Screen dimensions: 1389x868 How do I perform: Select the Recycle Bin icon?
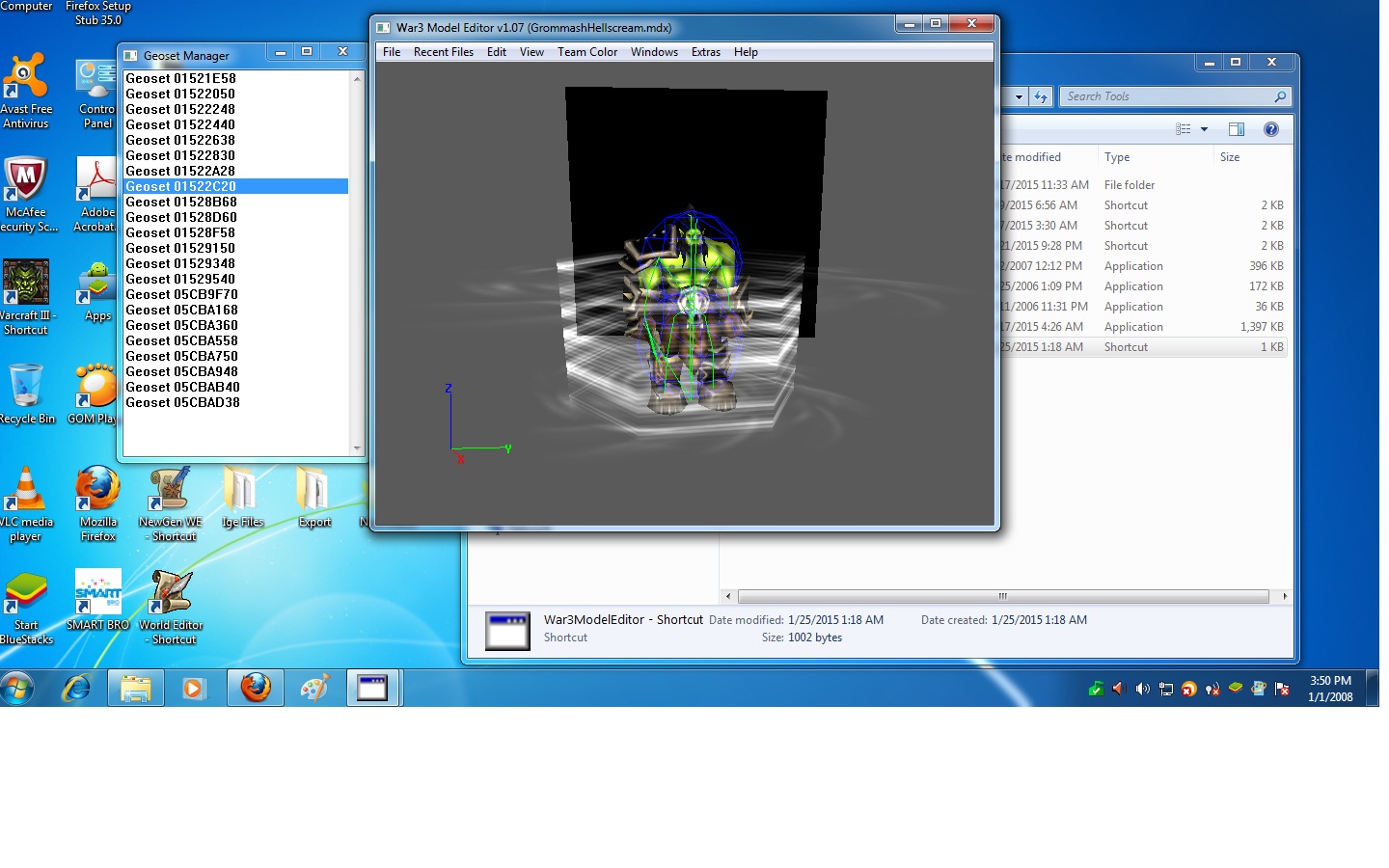click(x=26, y=393)
